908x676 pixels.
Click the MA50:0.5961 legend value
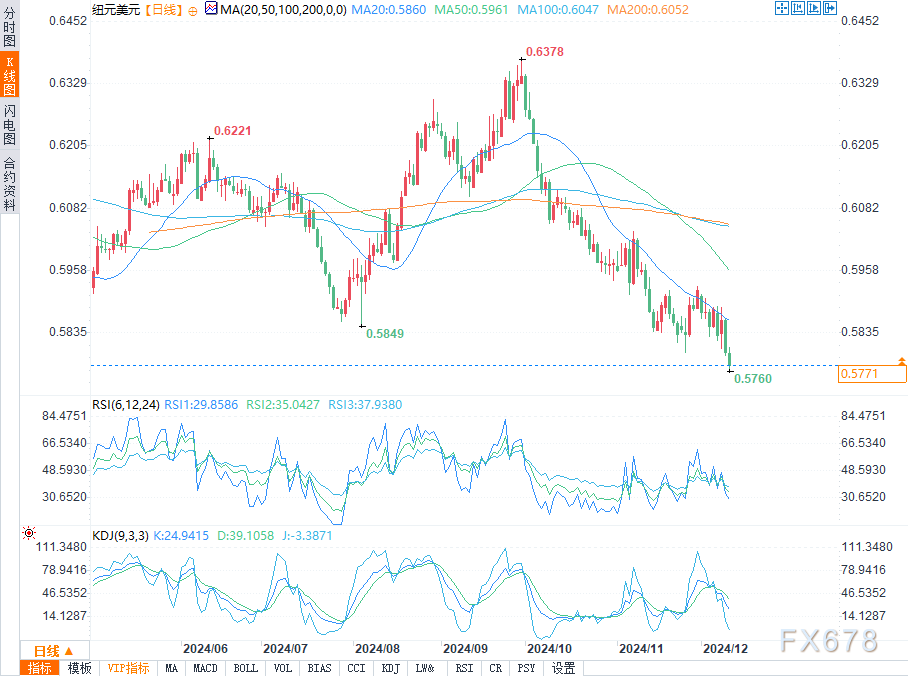(x=471, y=10)
